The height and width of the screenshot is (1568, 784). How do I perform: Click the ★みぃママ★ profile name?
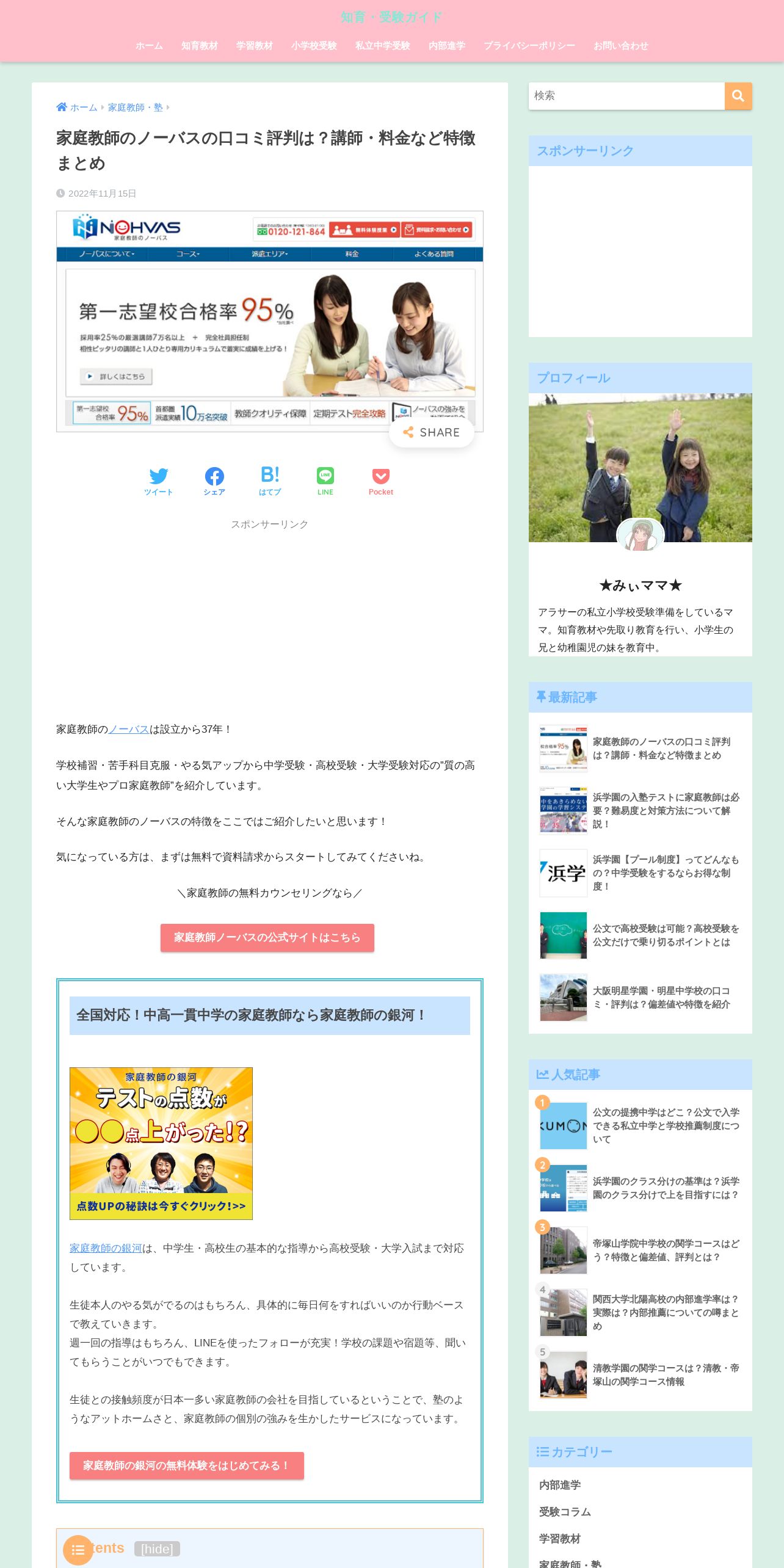click(x=641, y=586)
